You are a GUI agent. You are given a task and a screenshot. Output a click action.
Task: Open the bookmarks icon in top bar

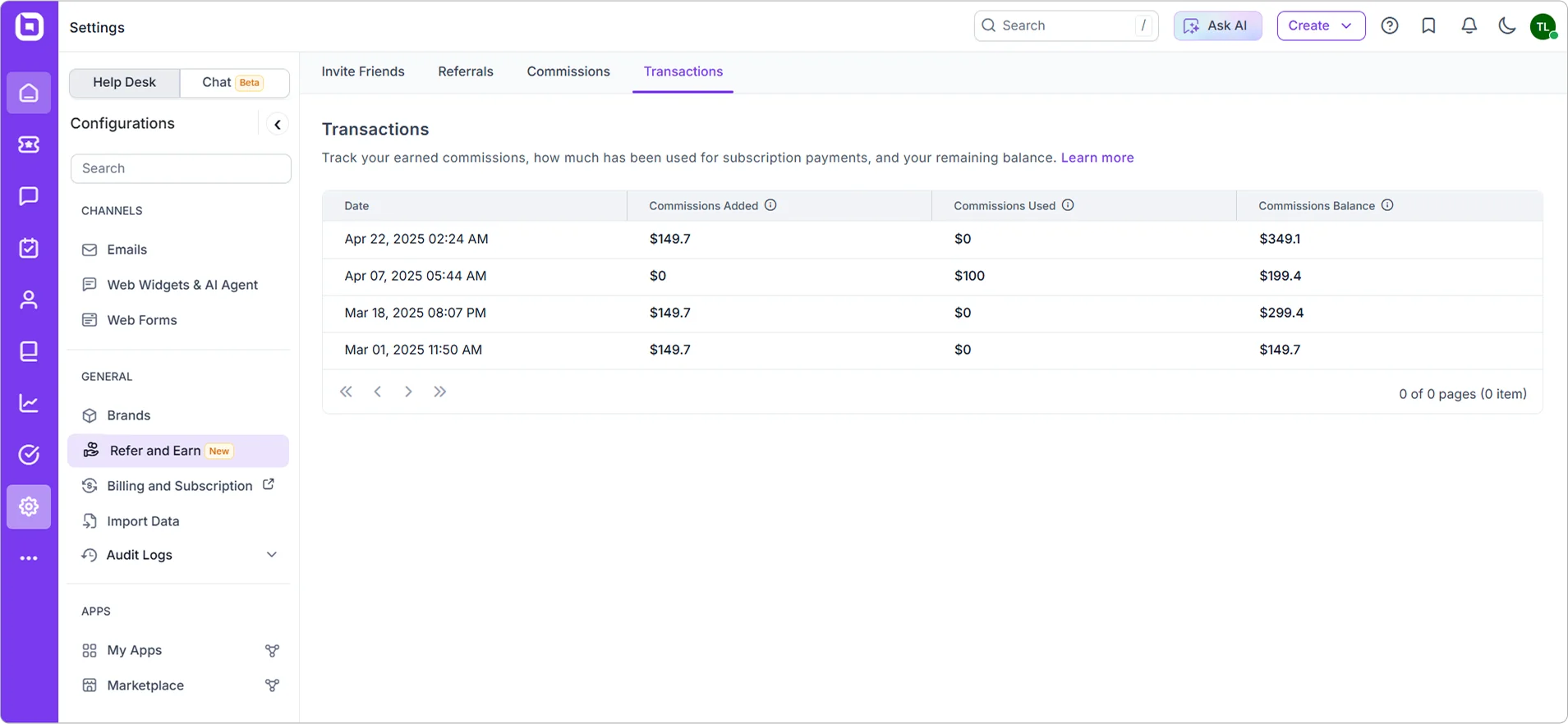pyautogui.click(x=1429, y=25)
